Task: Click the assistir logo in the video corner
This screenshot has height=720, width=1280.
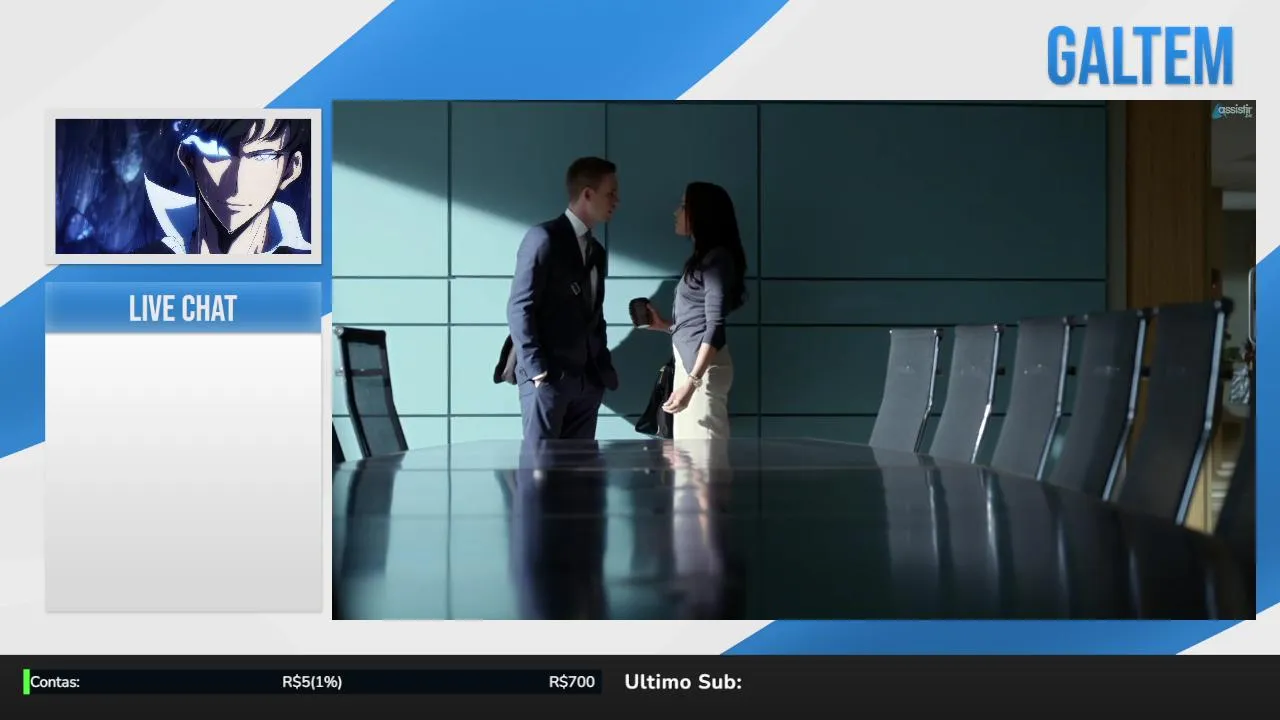Action: coord(1233,111)
